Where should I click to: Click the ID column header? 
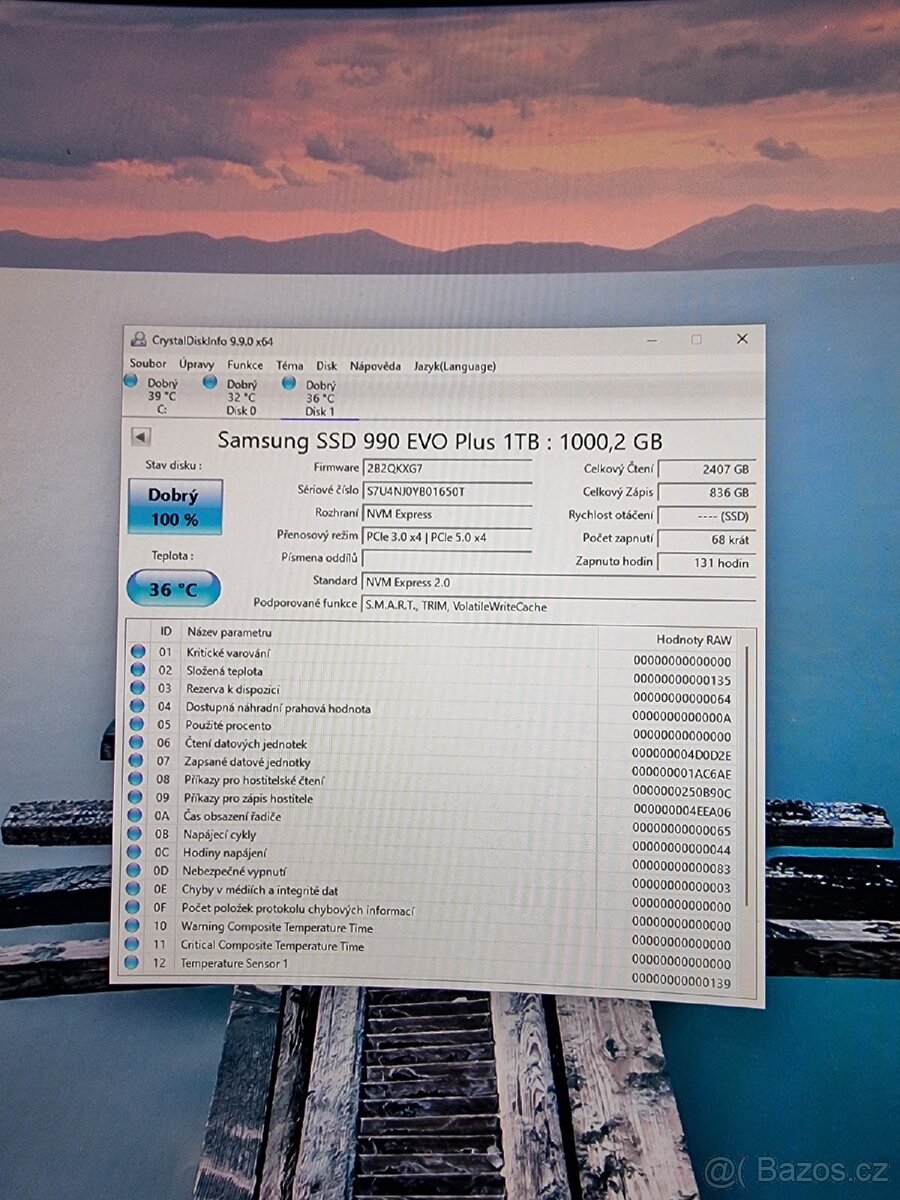[x=165, y=632]
